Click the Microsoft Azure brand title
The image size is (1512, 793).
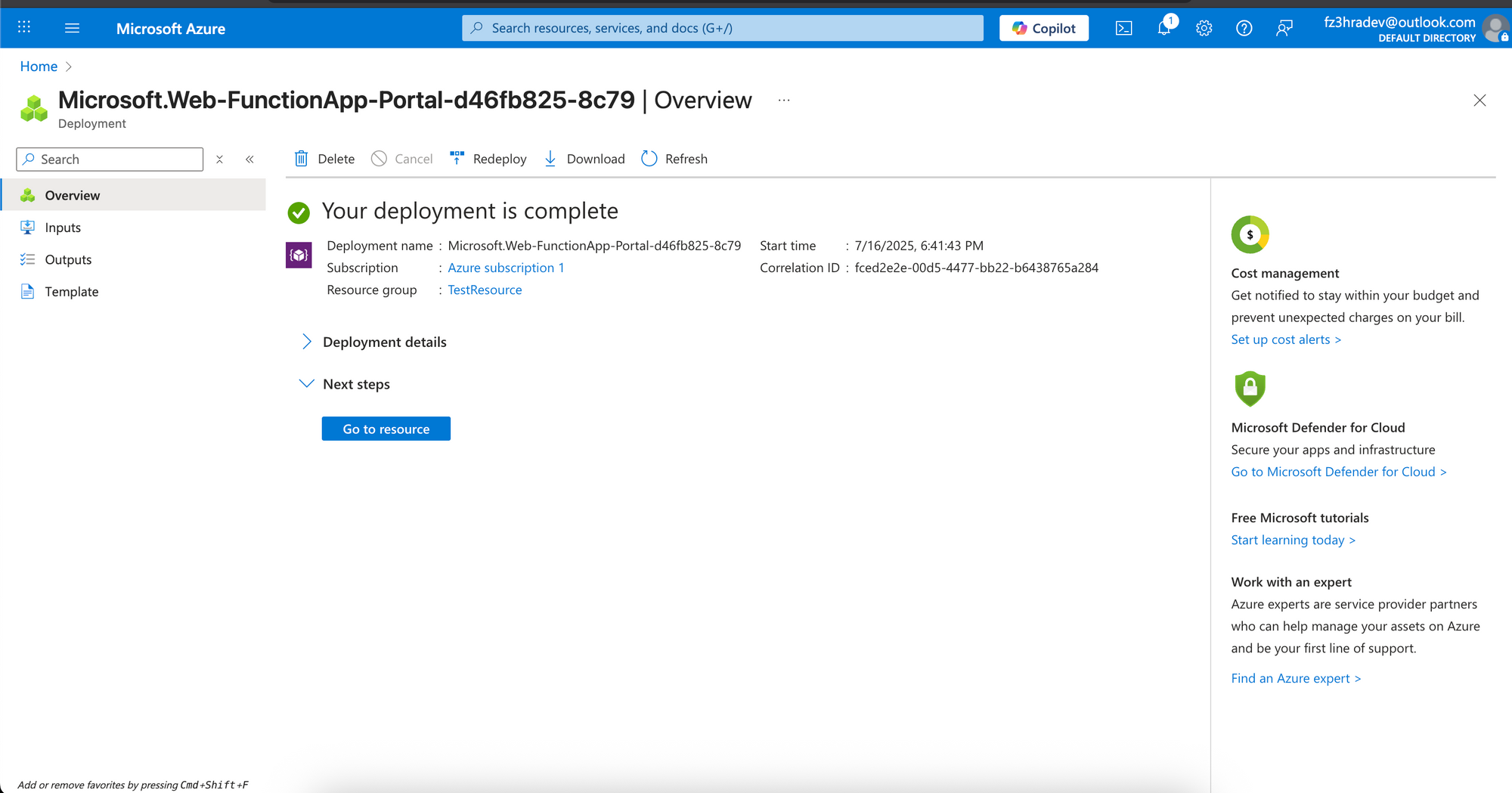(171, 28)
